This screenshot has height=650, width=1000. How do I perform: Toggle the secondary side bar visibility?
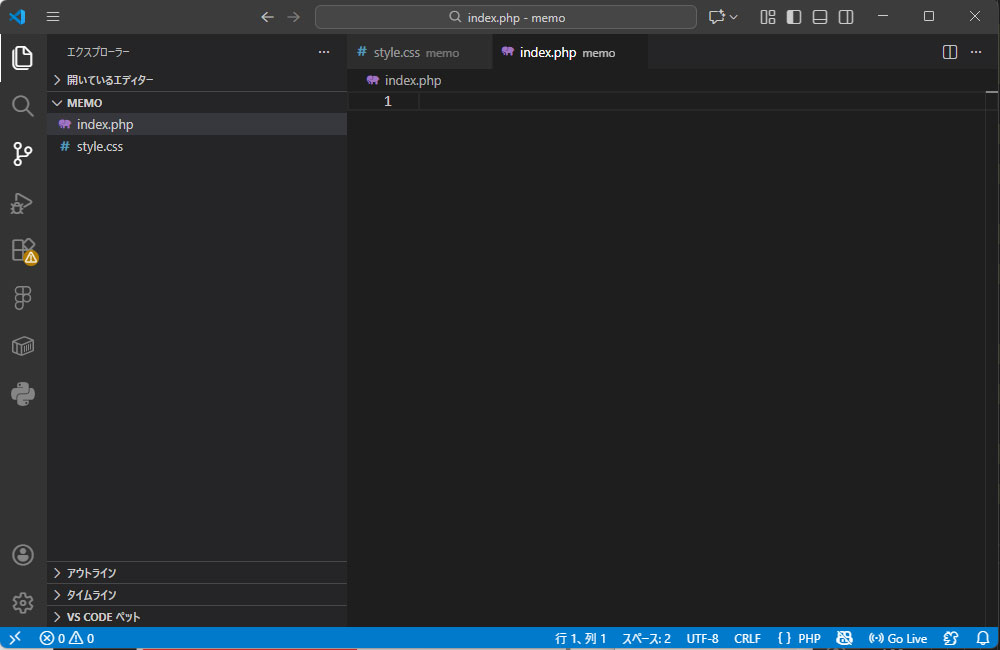pyautogui.click(x=846, y=17)
